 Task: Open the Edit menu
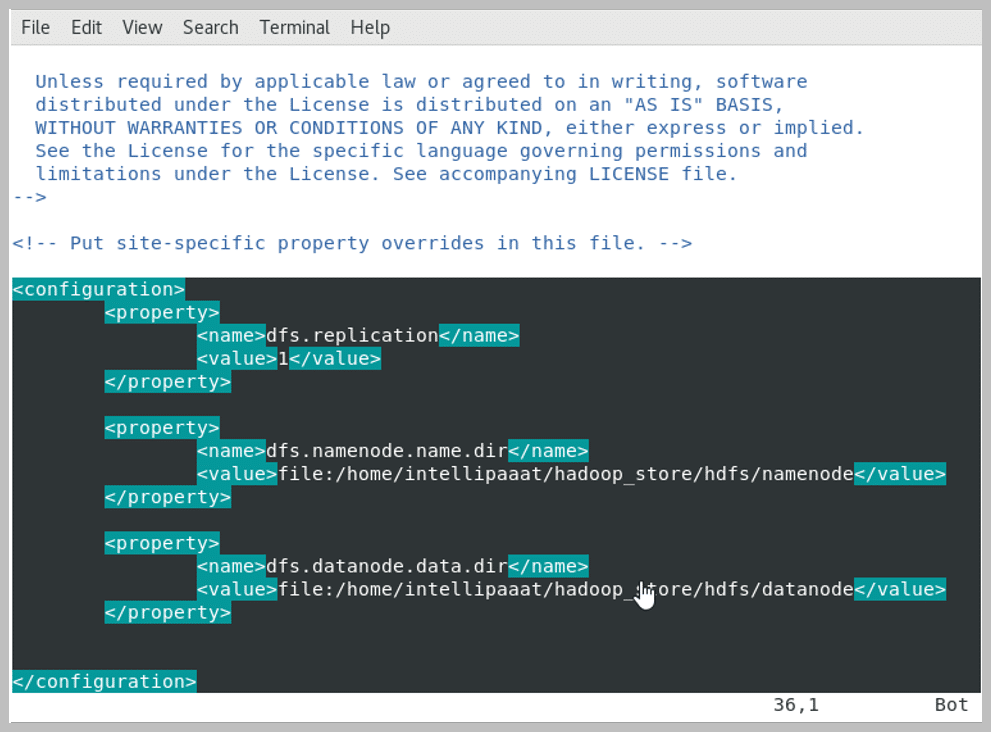(86, 28)
